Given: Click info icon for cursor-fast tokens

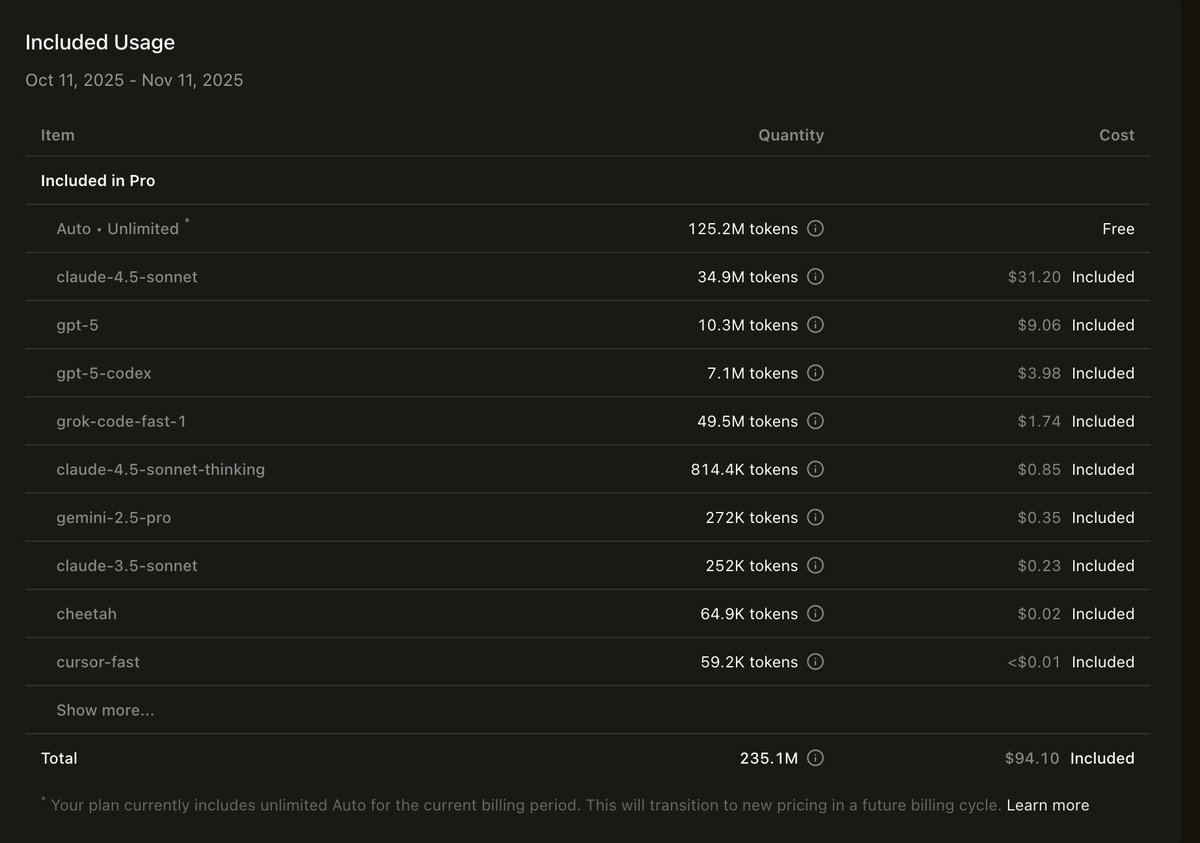Looking at the screenshot, I should click(815, 661).
